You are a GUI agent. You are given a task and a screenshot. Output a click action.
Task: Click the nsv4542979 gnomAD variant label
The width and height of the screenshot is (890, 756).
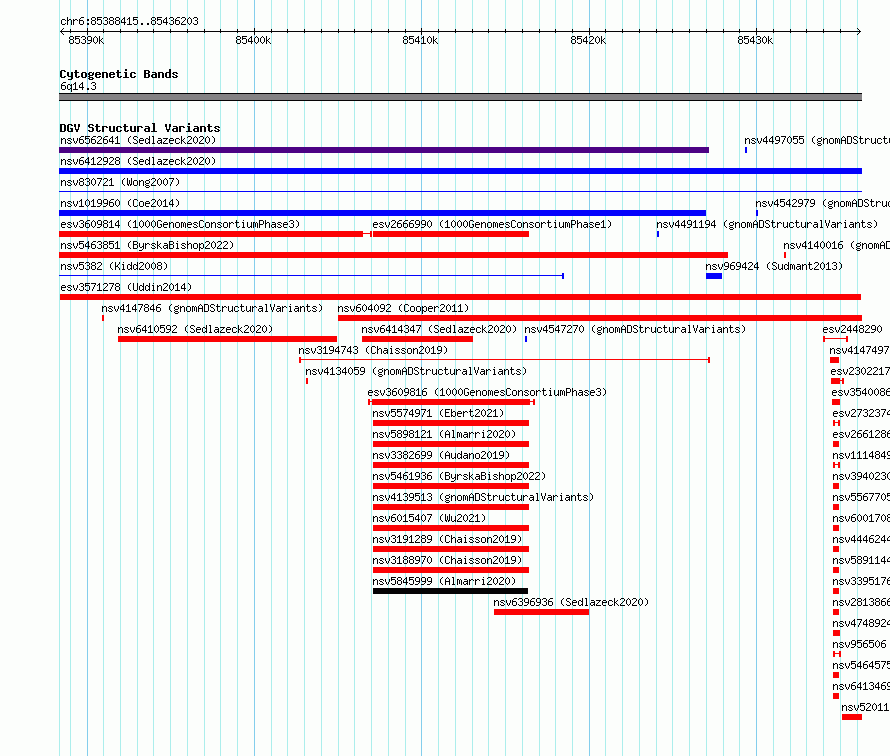click(x=822, y=203)
